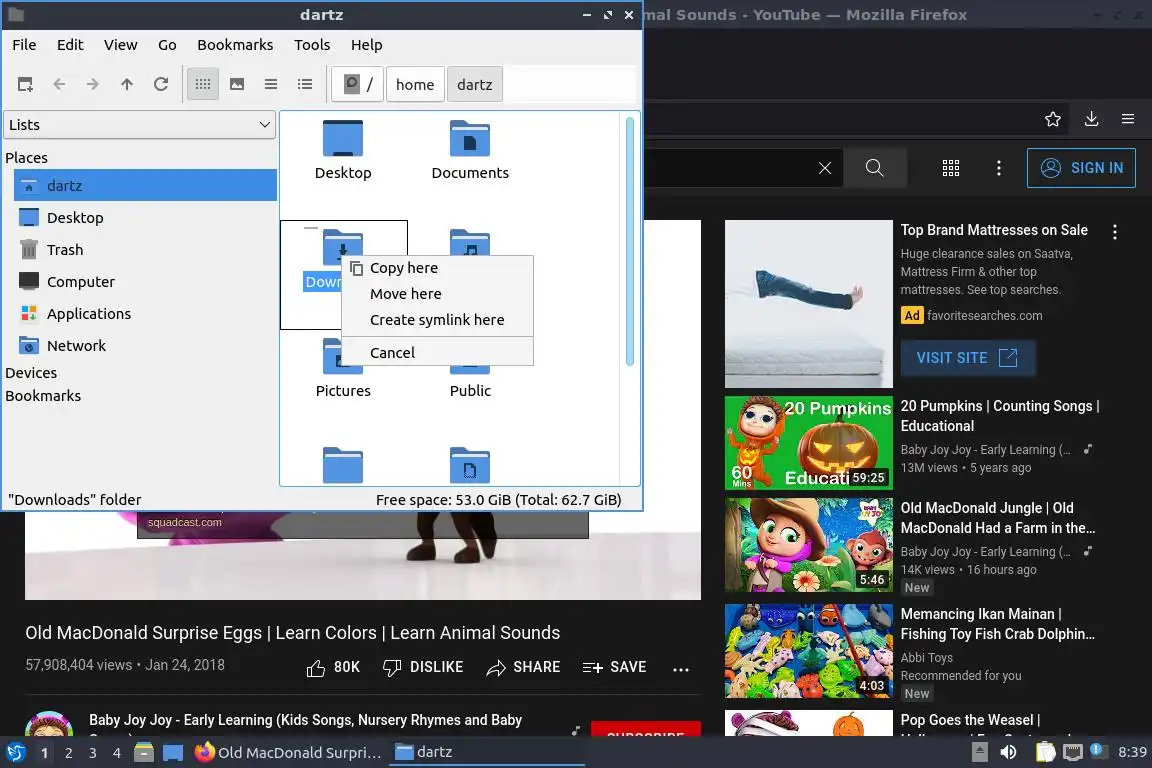Open the Lists side pane dropdown

point(140,125)
